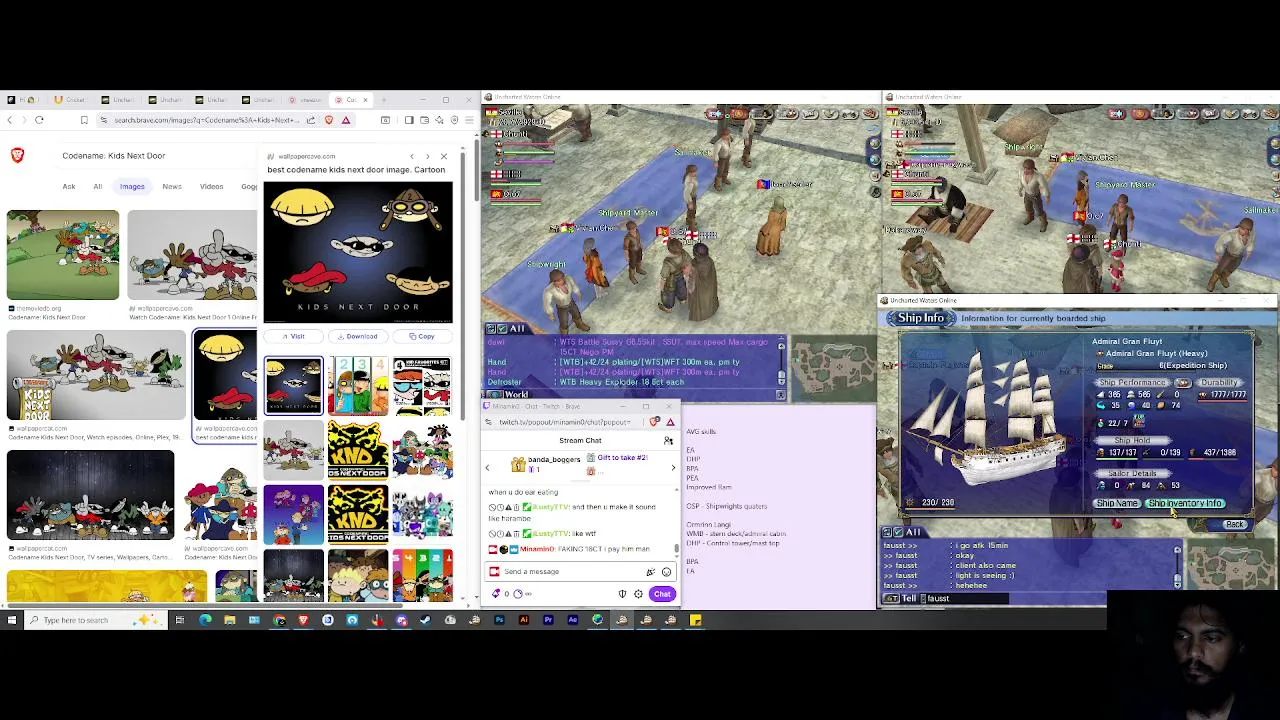Open Twitch chat community users icon
The height and width of the screenshot is (720, 1280).
[668, 440]
